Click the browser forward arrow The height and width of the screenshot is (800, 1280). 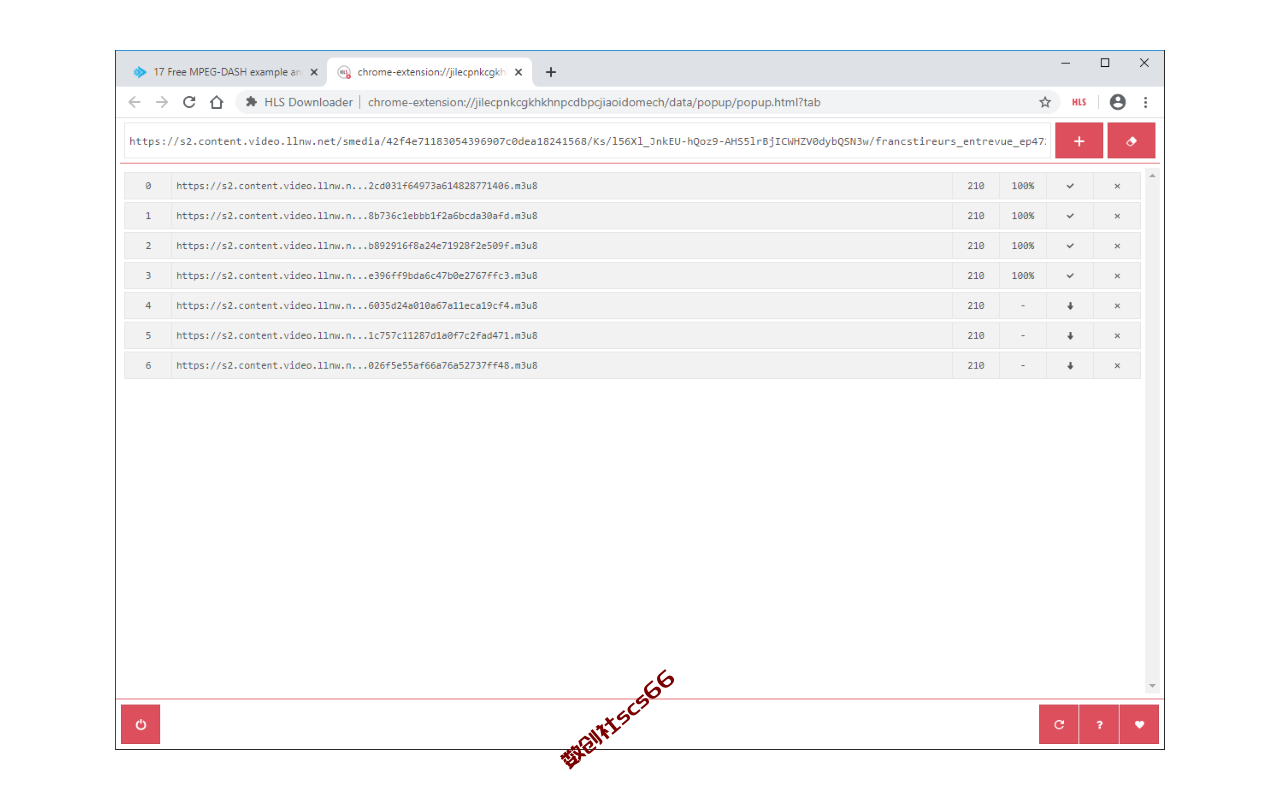[162, 102]
